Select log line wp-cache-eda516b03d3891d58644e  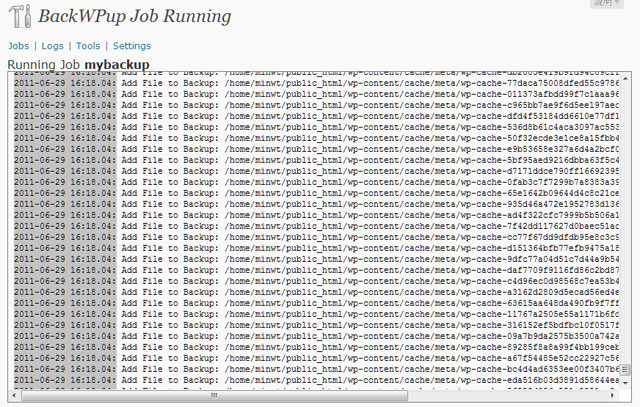point(316,381)
